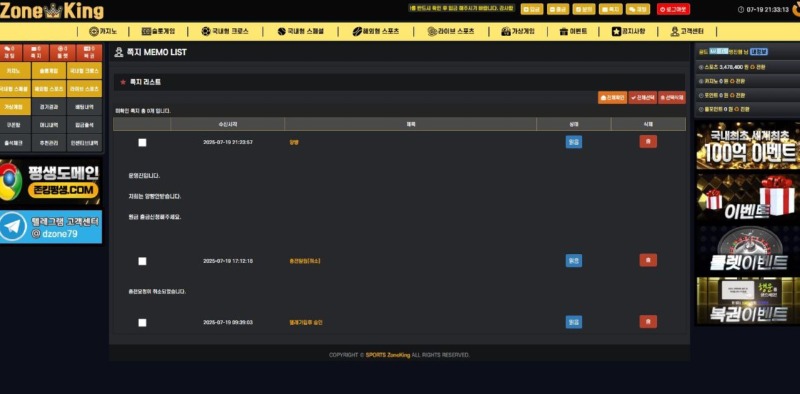Collapse the 17:12:16 memo title link
The width and height of the screenshot is (800, 394).
click(305, 261)
